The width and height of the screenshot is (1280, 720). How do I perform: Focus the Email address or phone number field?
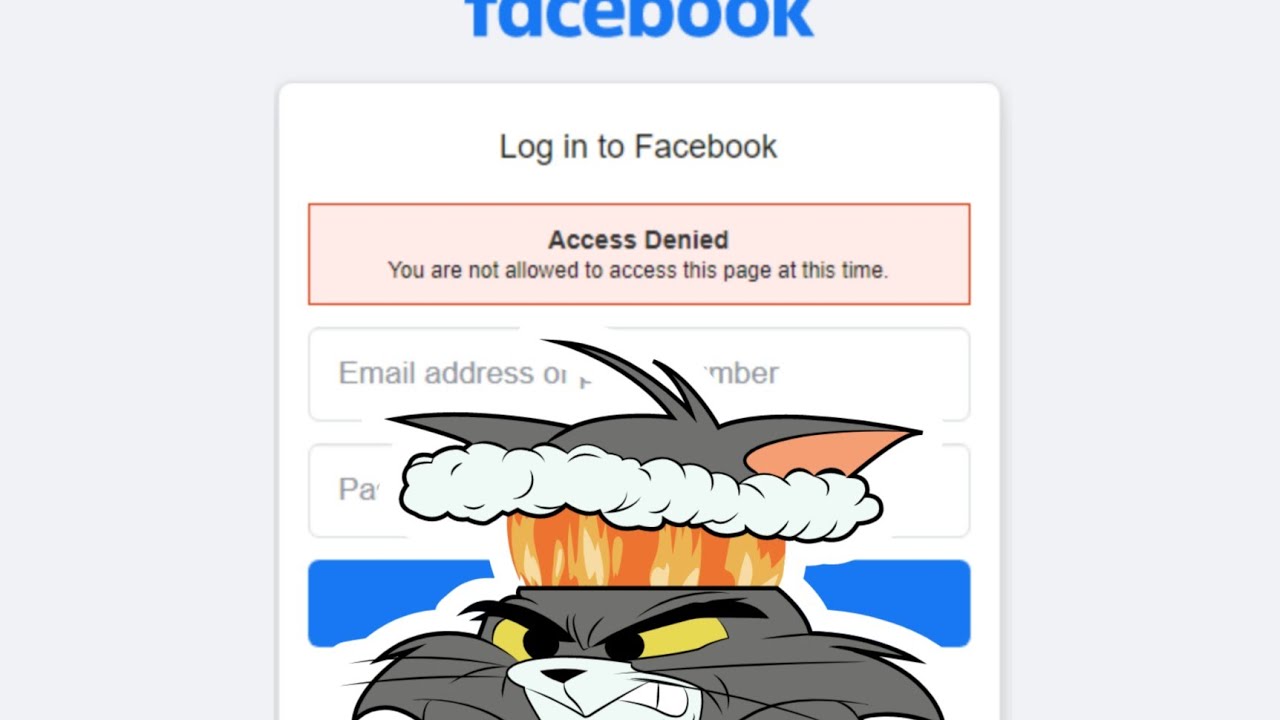point(639,374)
